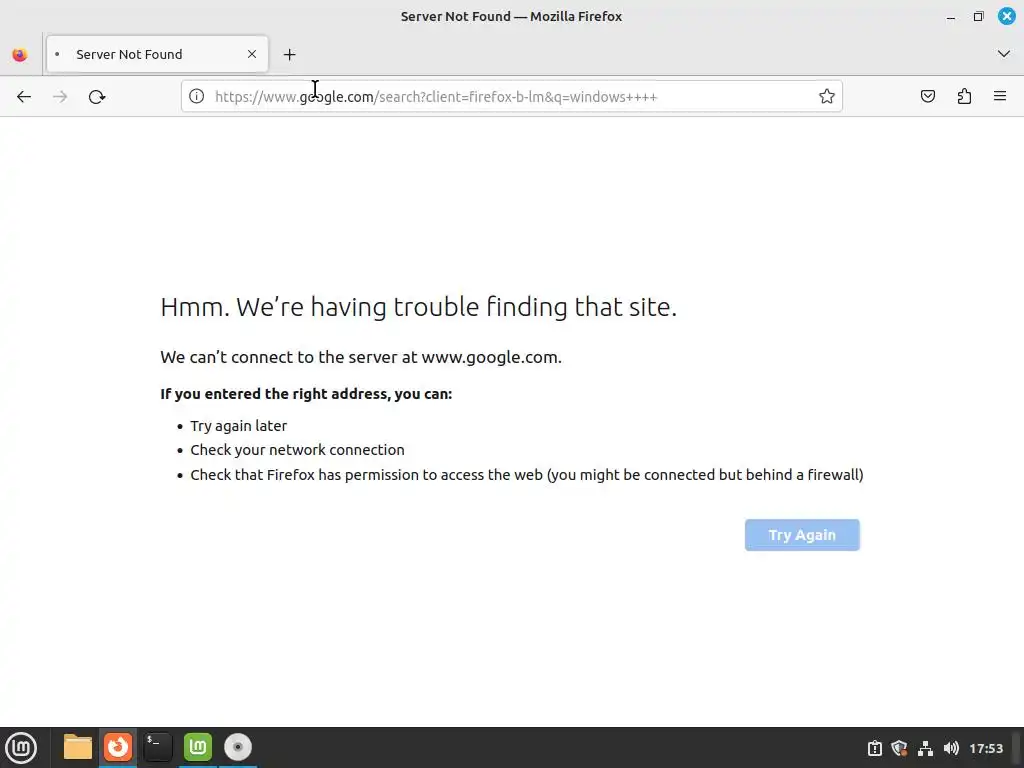Open Firefox View icon left of tabs
This screenshot has height=768, width=1024.
[20, 54]
